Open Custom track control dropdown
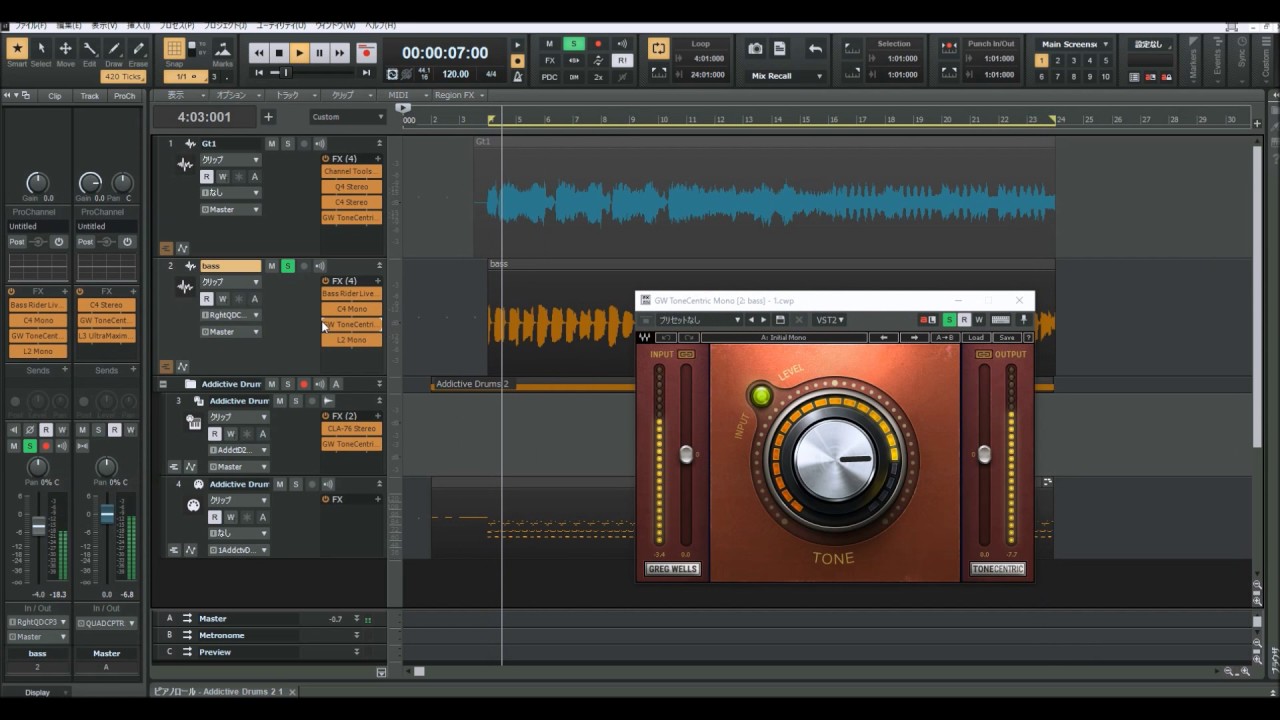This screenshot has height=720, width=1280. click(x=347, y=117)
